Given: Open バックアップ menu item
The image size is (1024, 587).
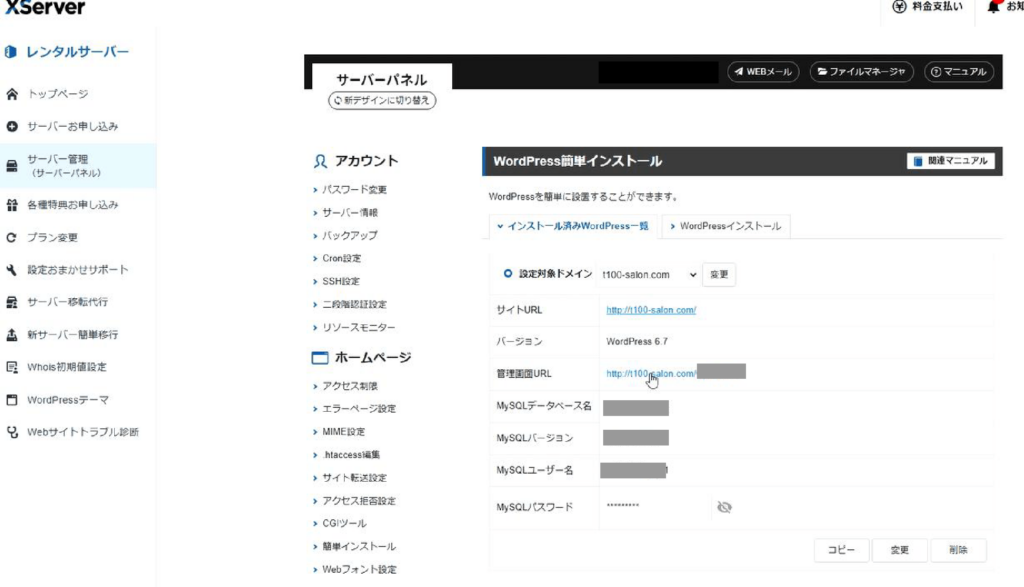Looking at the screenshot, I should click(349, 235).
